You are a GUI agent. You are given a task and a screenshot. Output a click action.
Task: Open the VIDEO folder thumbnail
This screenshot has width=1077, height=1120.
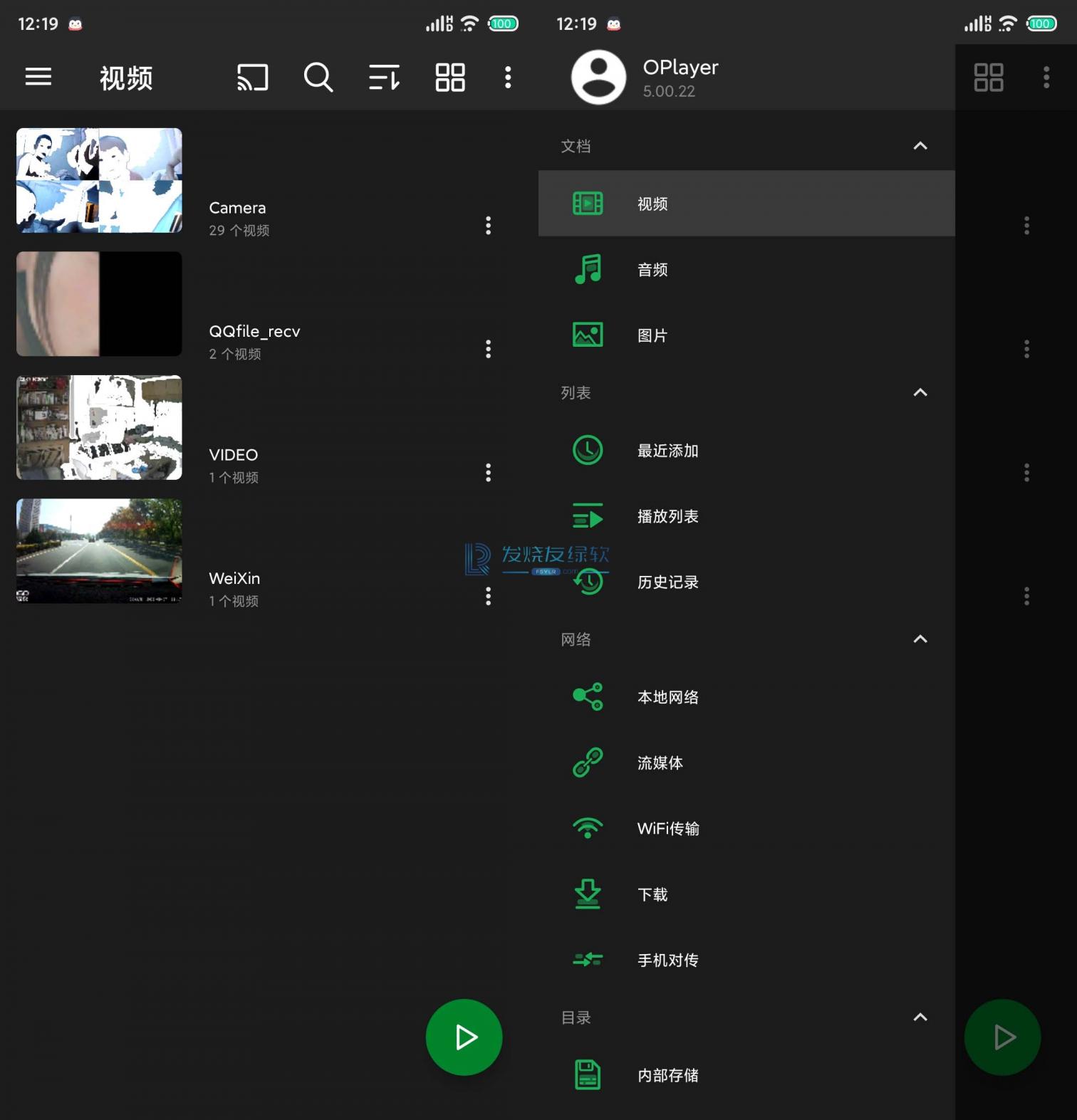click(99, 427)
